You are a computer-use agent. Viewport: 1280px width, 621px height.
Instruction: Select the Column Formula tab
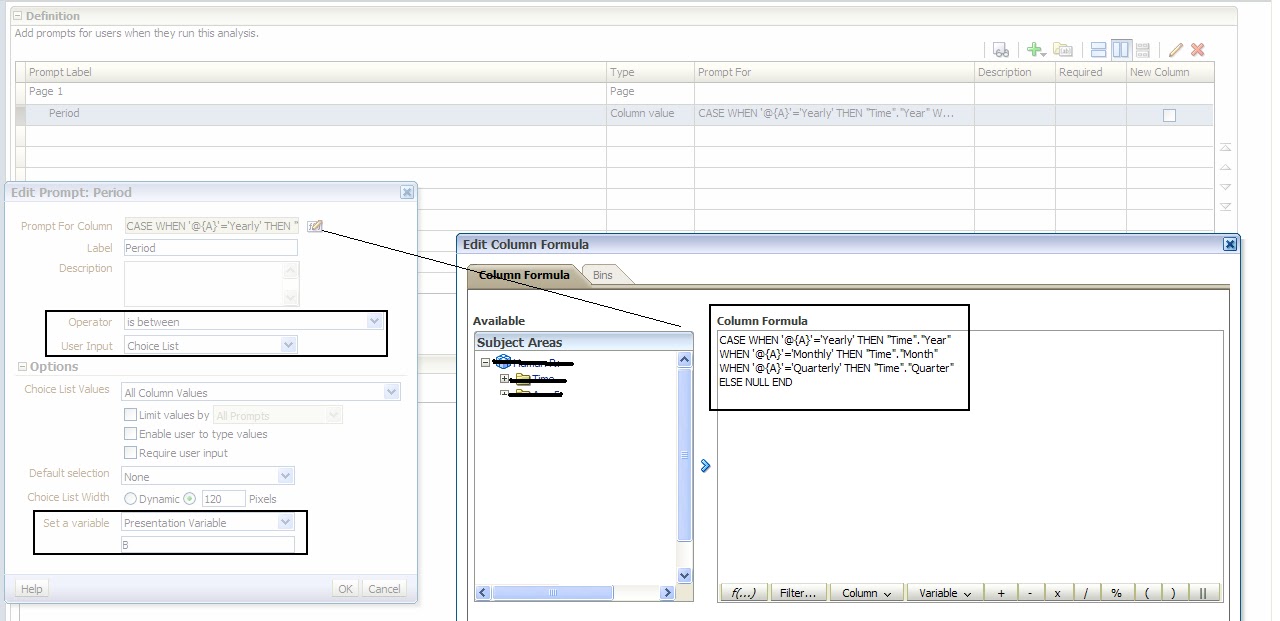[x=524, y=274]
